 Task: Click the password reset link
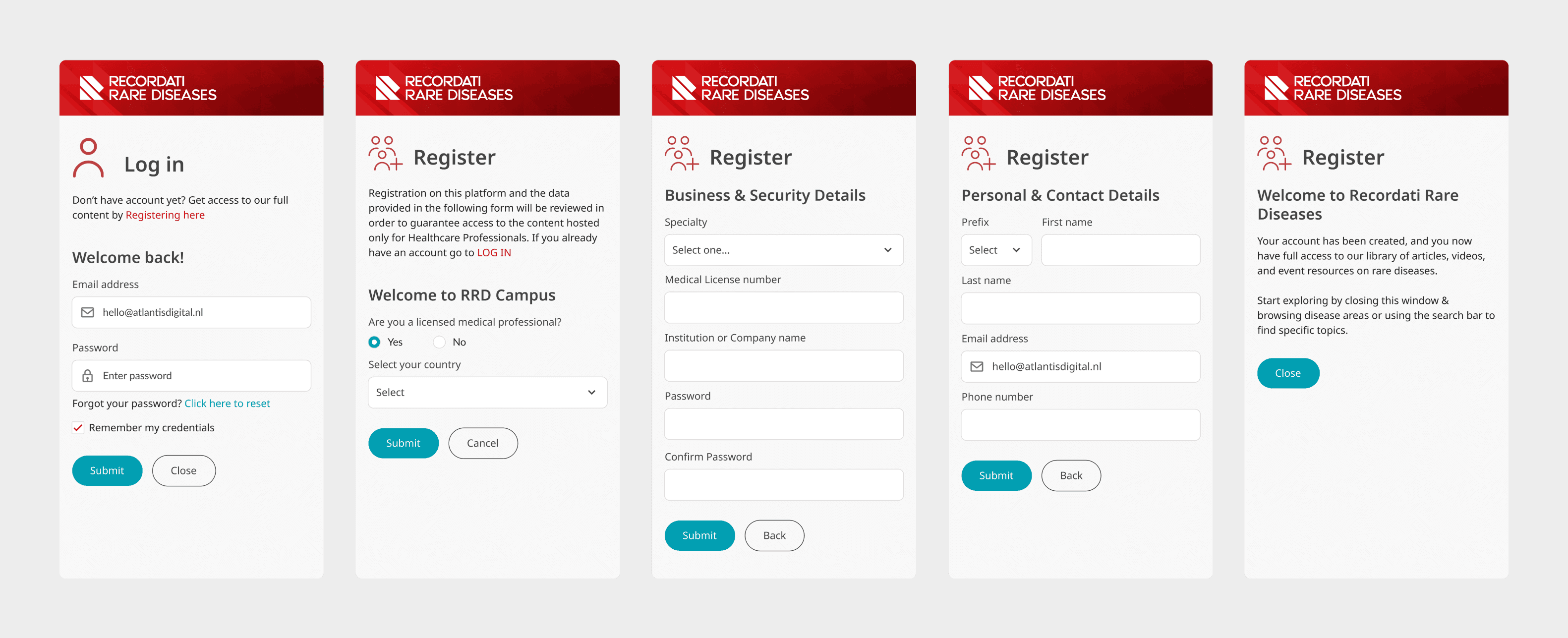(x=227, y=403)
